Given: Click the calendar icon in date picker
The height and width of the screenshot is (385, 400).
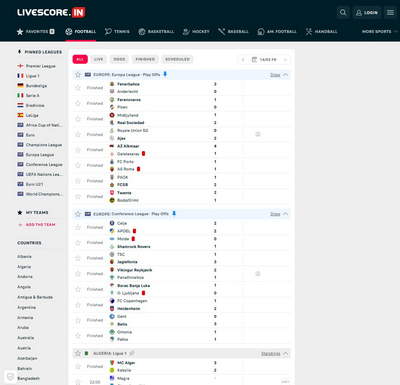Looking at the screenshot, I should click(254, 59).
